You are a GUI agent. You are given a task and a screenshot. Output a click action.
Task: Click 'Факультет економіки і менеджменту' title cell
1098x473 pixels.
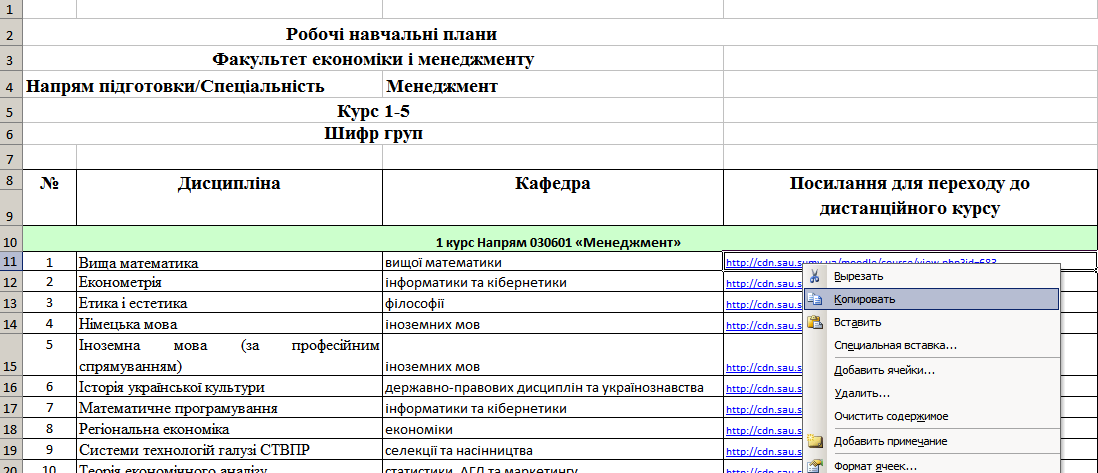coord(373,60)
